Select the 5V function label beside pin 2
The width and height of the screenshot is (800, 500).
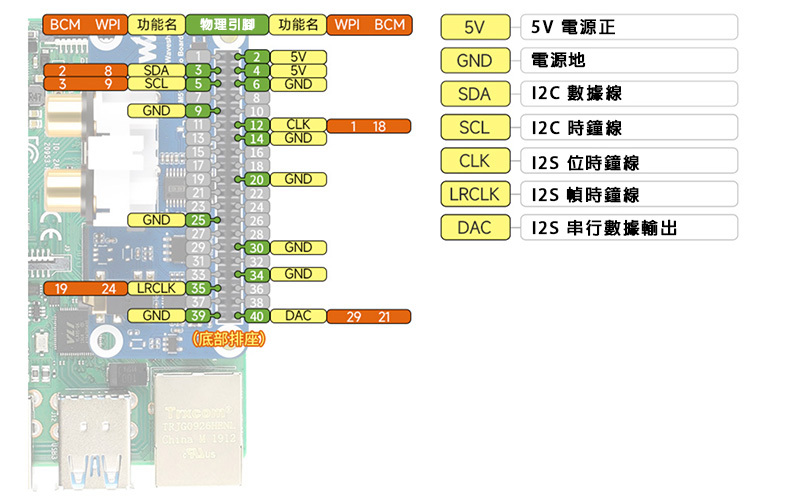pyautogui.click(x=298, y=57)
